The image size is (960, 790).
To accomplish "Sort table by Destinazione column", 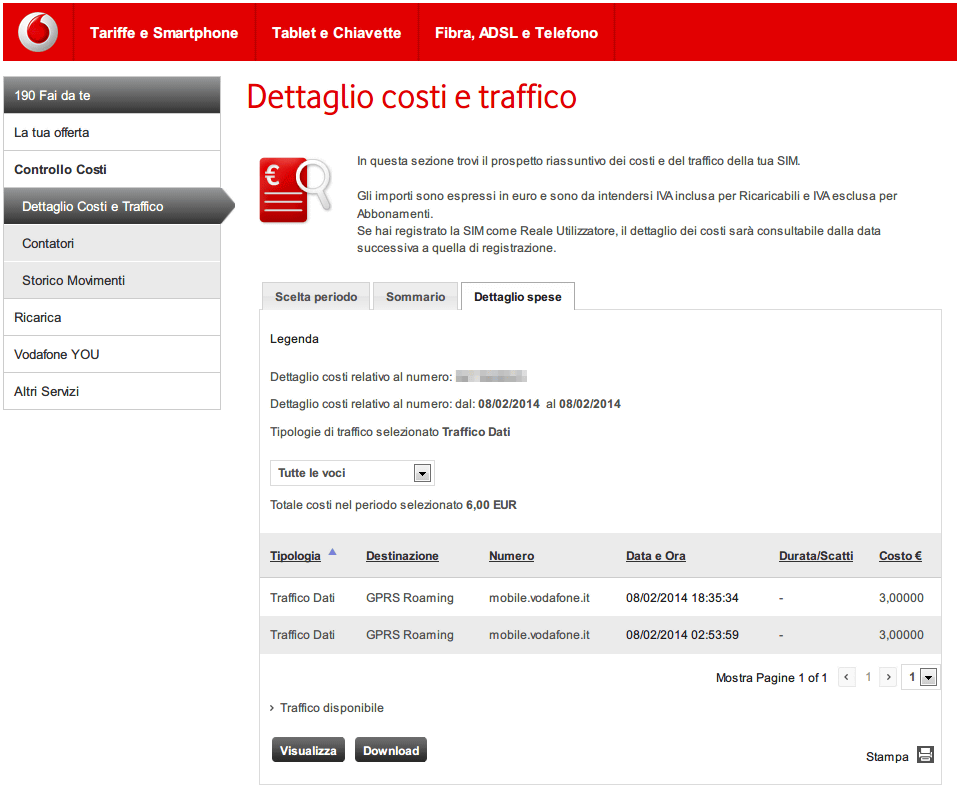I will point(402,556).
